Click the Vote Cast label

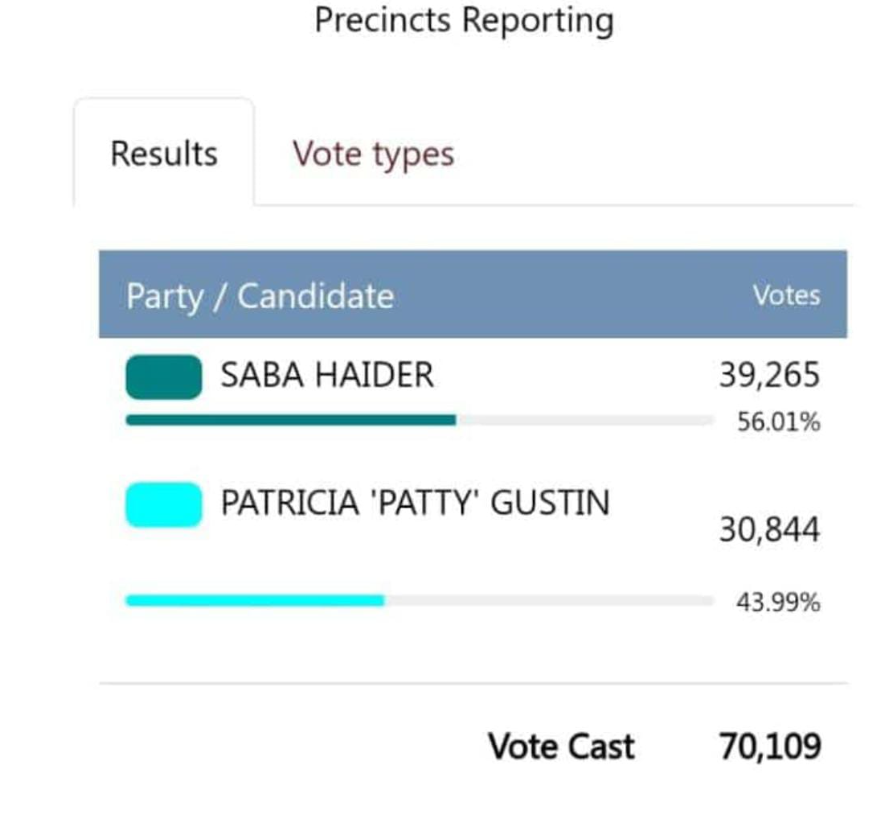click(561, 746)
